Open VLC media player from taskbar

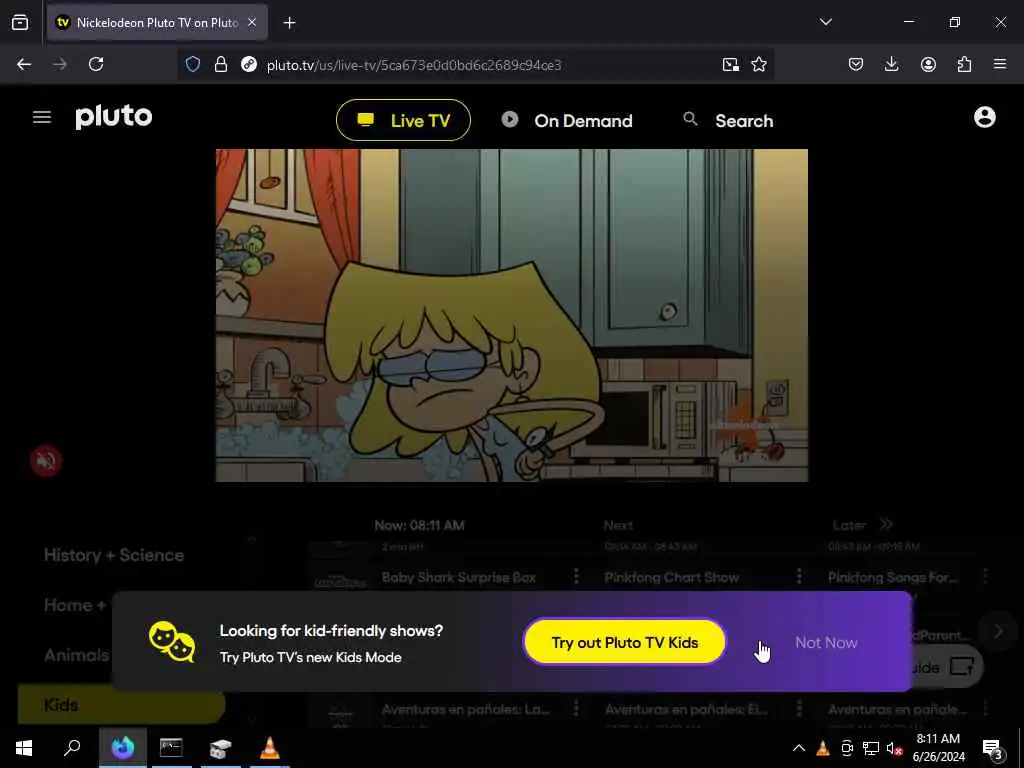tap(270, 748)
